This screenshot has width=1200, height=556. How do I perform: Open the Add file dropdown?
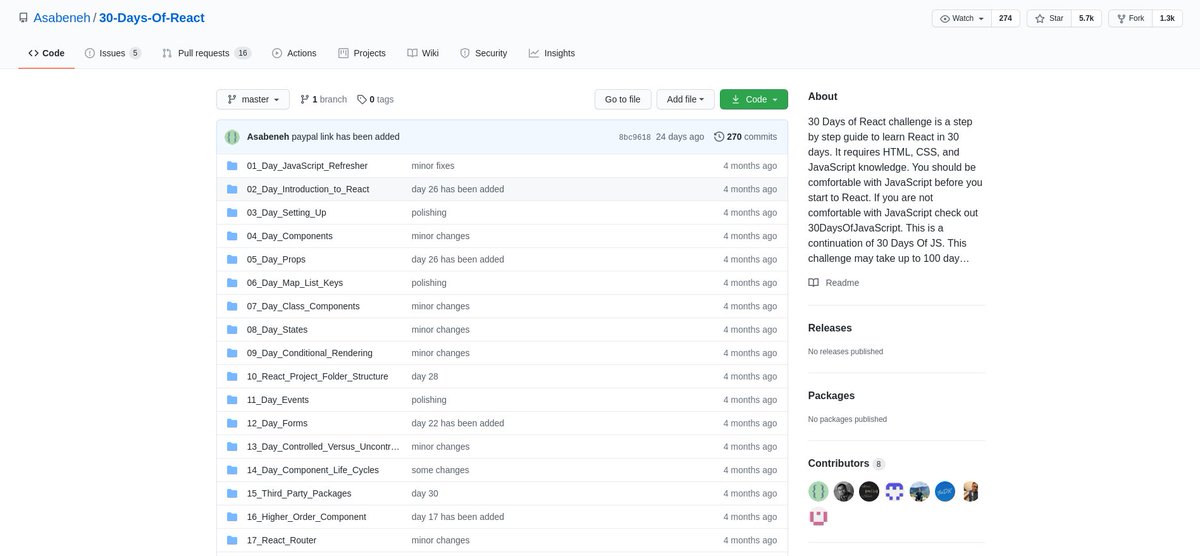coord(685,99)
